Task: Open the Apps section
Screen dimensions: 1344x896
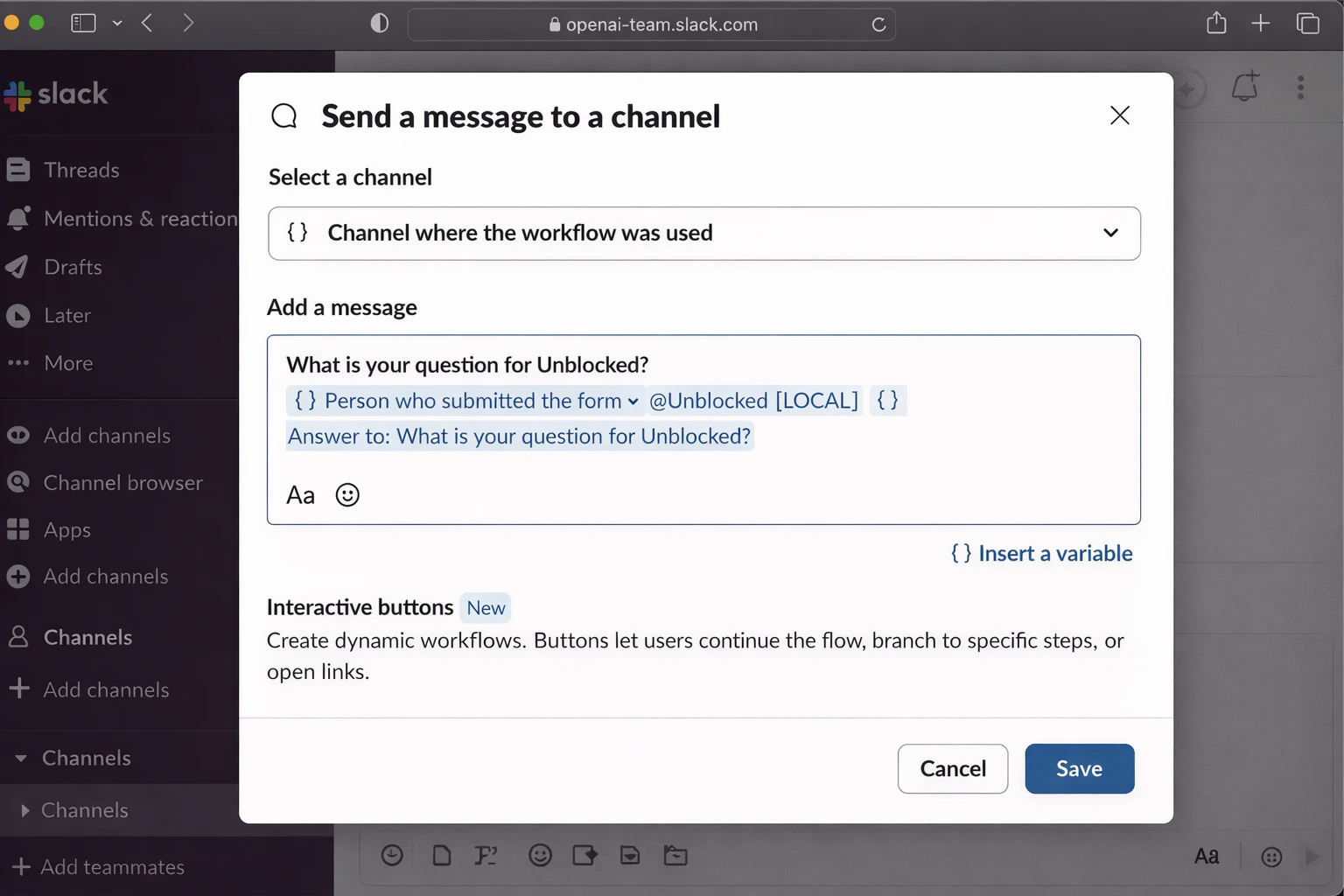Action: pos(66,529)
